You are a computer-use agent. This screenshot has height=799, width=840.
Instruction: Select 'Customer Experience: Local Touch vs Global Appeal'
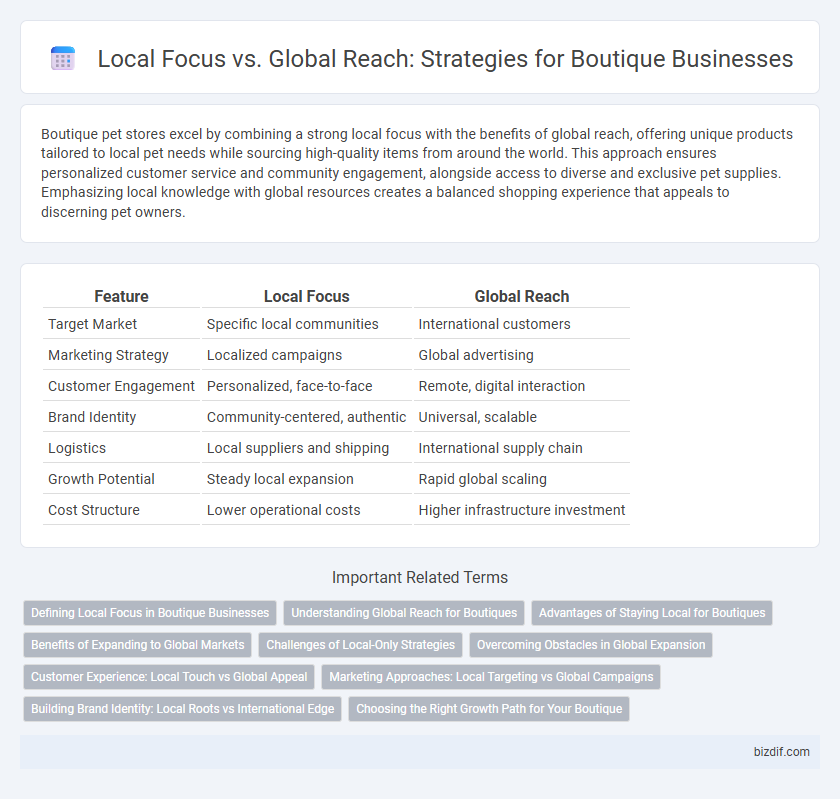point(169,677)
